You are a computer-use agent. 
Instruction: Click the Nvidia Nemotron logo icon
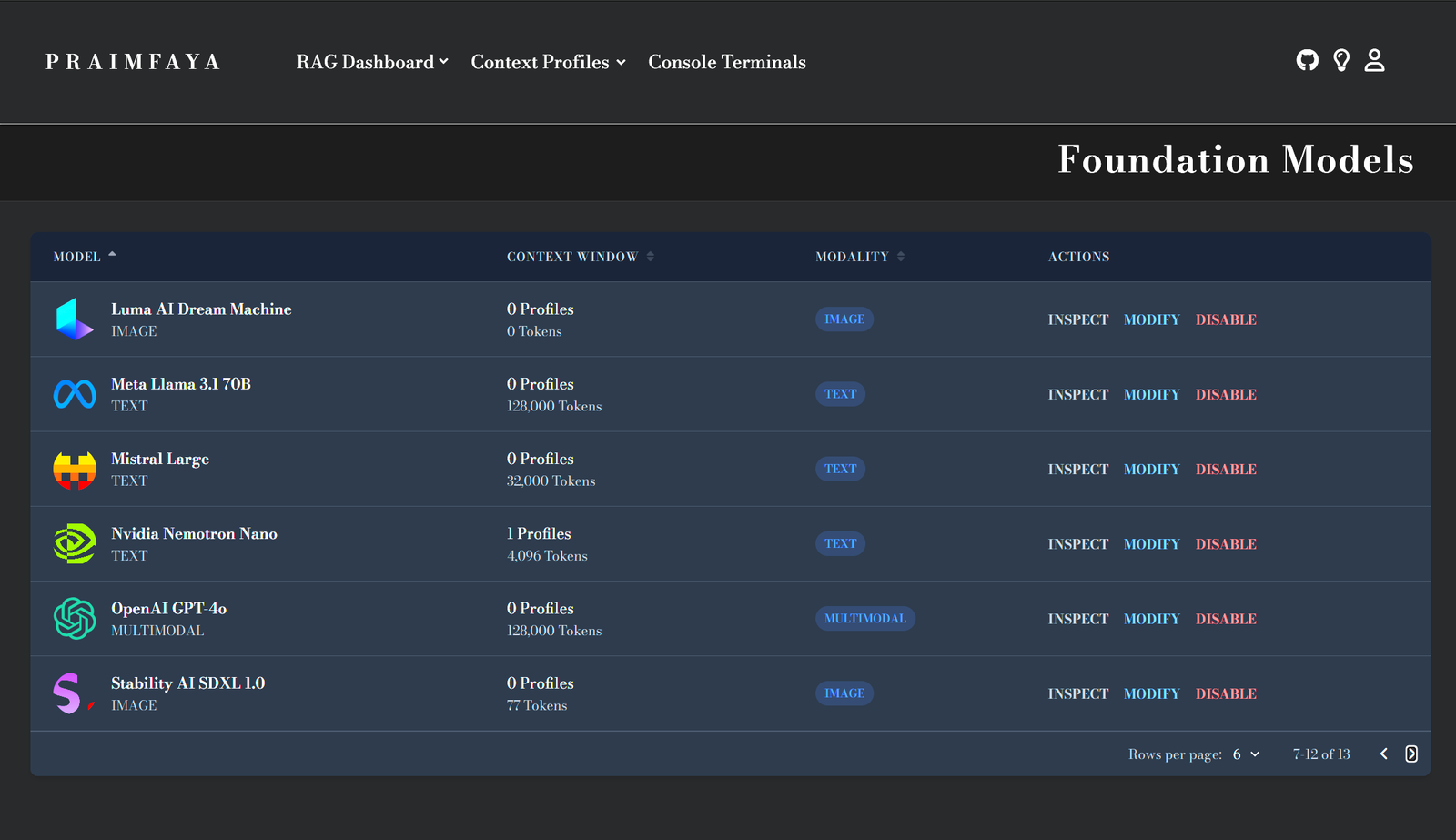point(75,544)
